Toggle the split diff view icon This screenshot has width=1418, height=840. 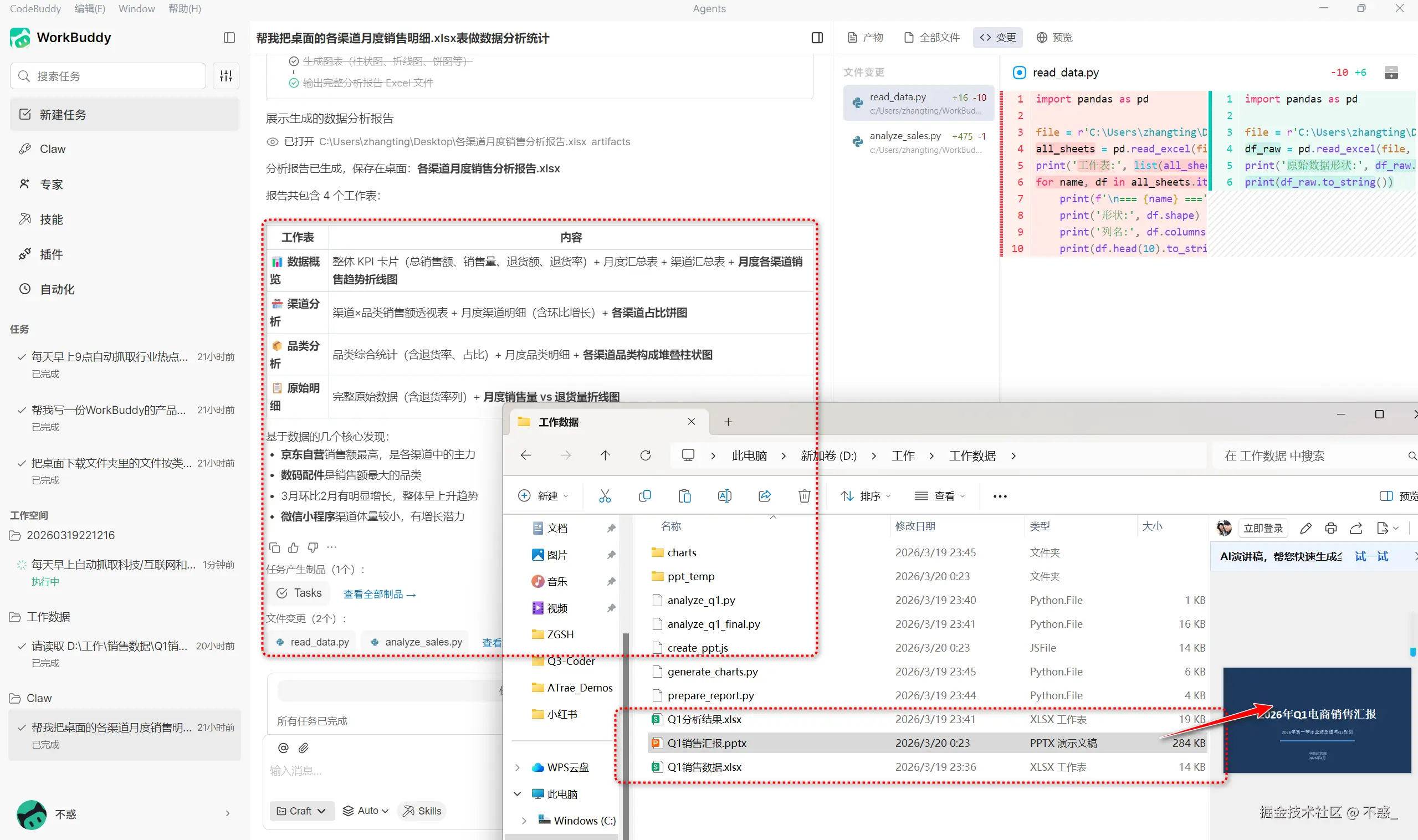point(1391,73)
